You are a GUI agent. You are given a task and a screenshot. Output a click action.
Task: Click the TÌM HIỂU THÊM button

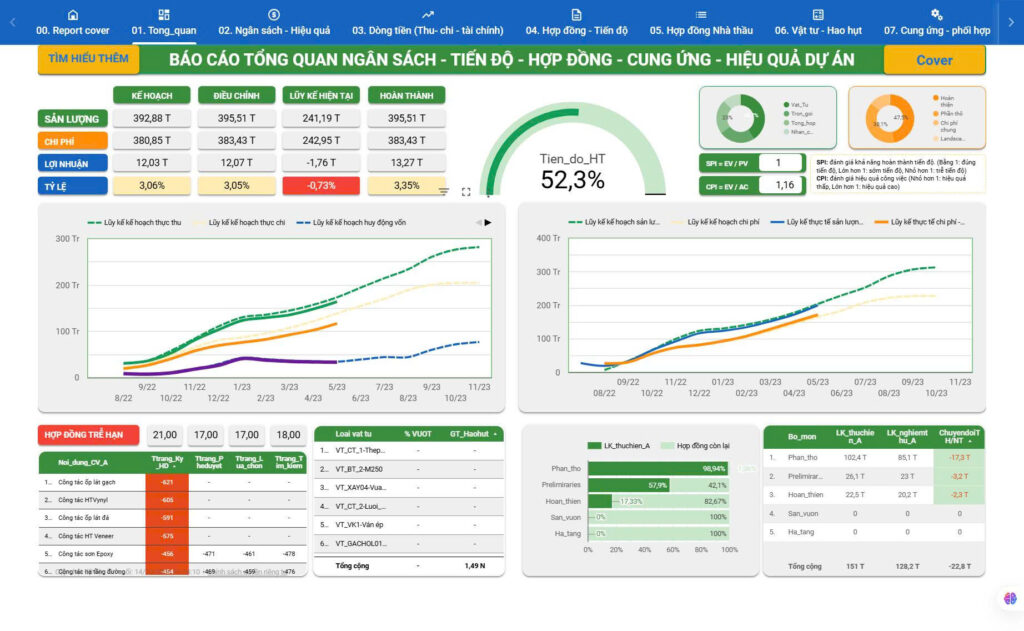coord(88,59)
